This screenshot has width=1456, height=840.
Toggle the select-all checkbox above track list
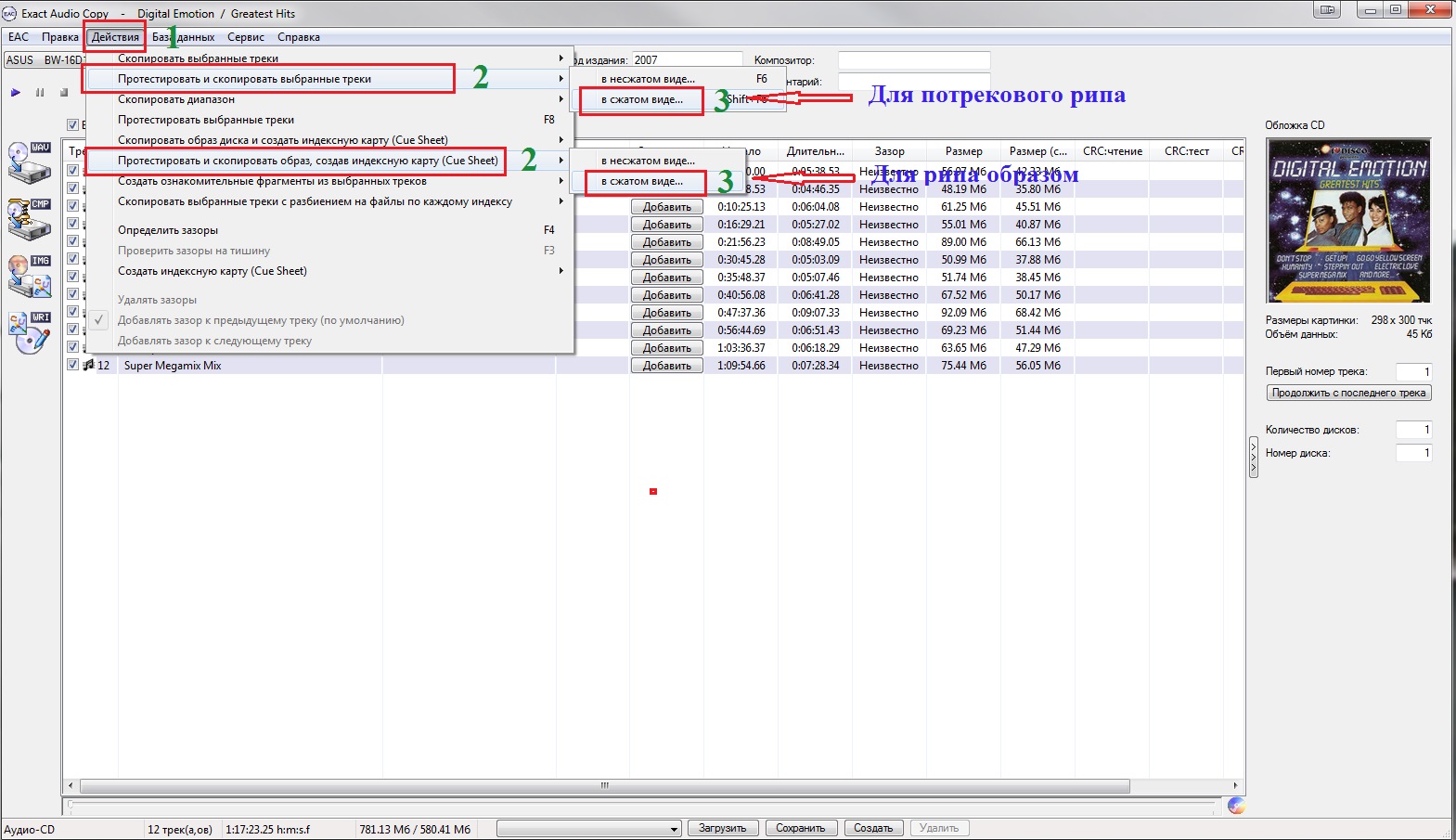pyautogui.click(x=72, y=125)
